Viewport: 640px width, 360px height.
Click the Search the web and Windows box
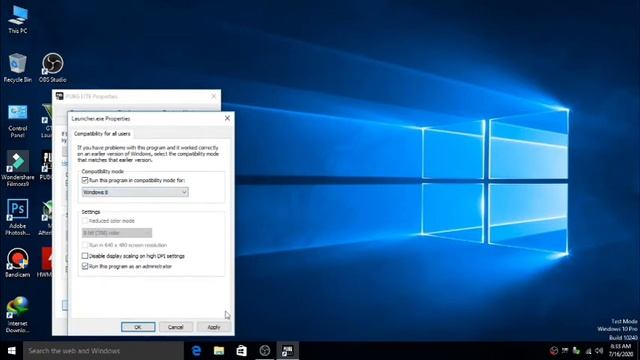(x=103, y=351)
